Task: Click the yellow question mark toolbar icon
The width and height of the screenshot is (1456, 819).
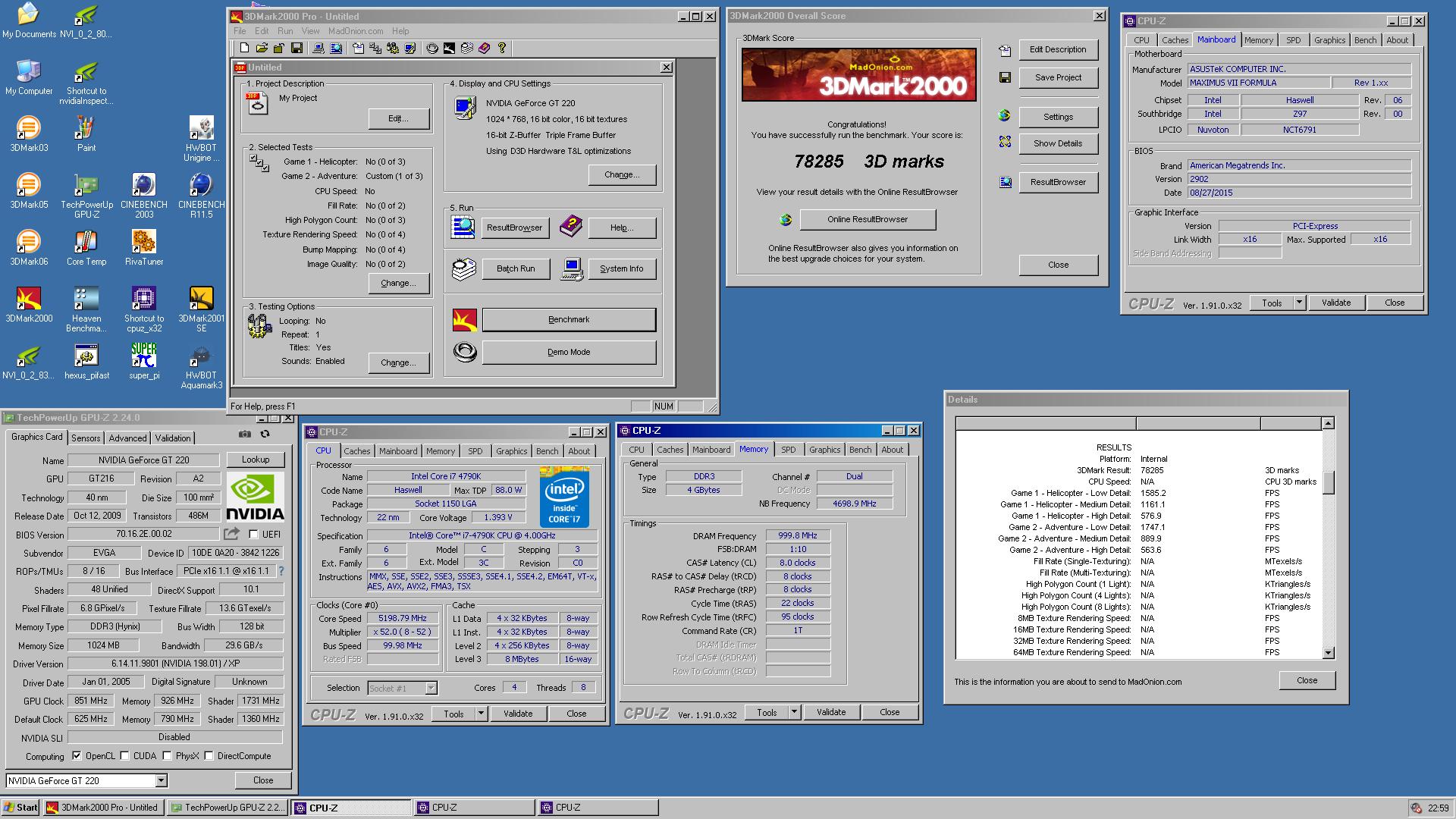Action: [x=502, y=48]
